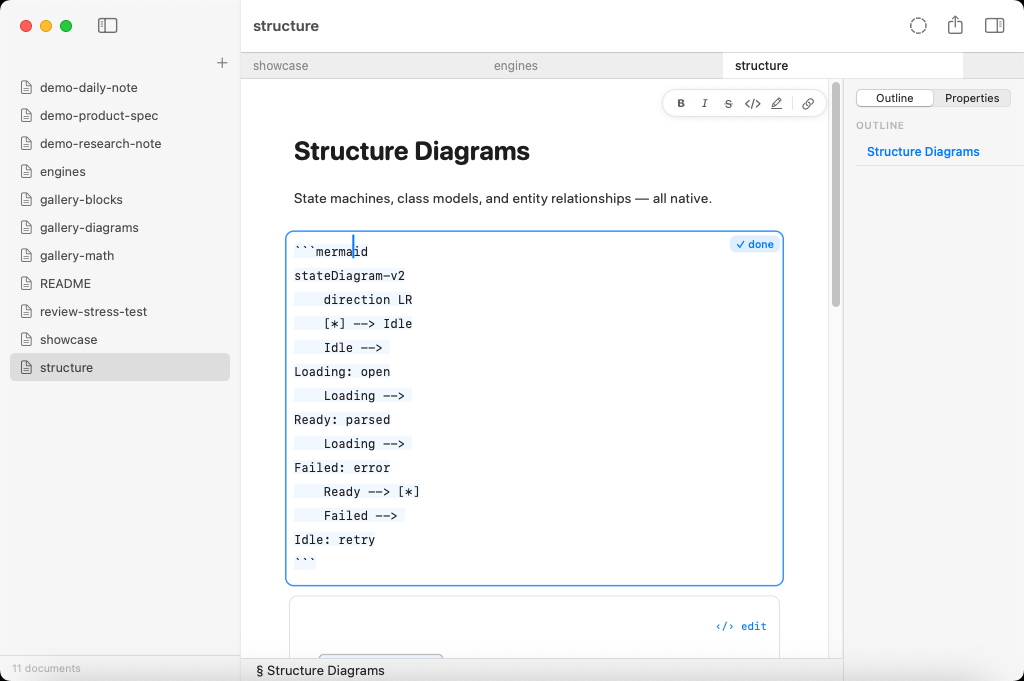Select the structure tab
Screen dimensions: 1024x681
coord(842,66)
